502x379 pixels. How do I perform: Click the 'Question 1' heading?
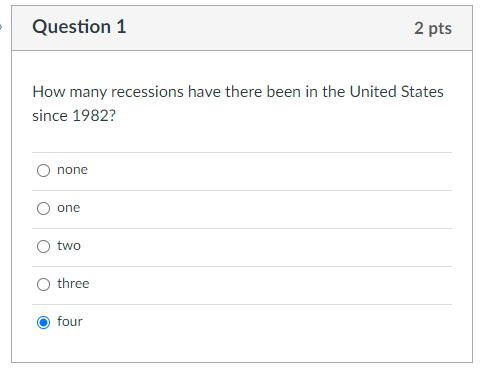[x=79, y=27]
